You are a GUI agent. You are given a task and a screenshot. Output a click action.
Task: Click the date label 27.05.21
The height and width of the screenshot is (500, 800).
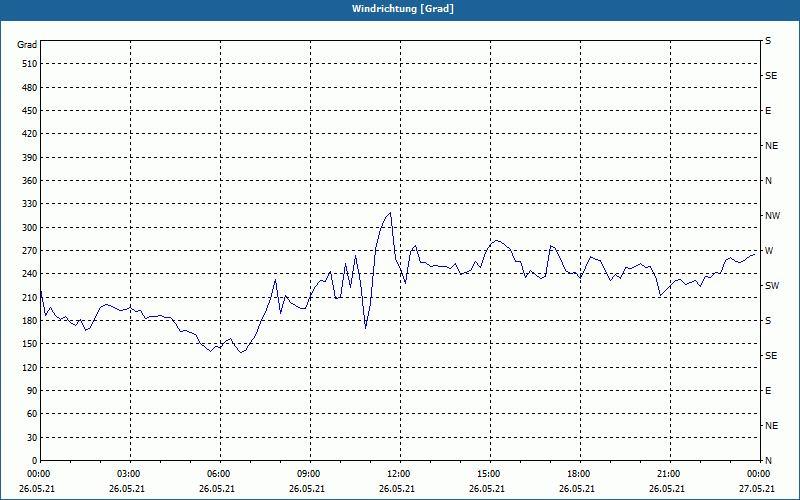tap(757, 489)
